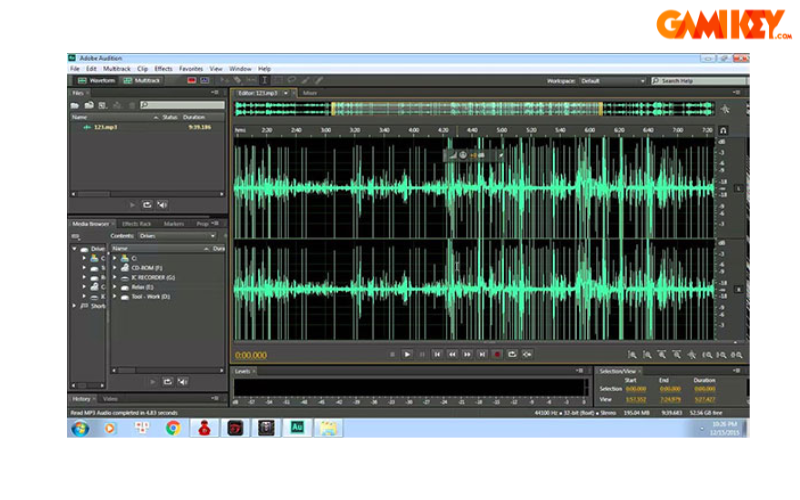Open the View menu
The height and width of the screenshot is (500, 800).
point(216,68)
